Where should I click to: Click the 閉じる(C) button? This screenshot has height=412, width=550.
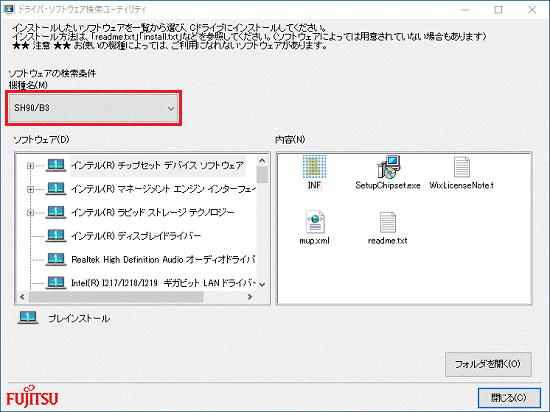[x=509, y=398]
